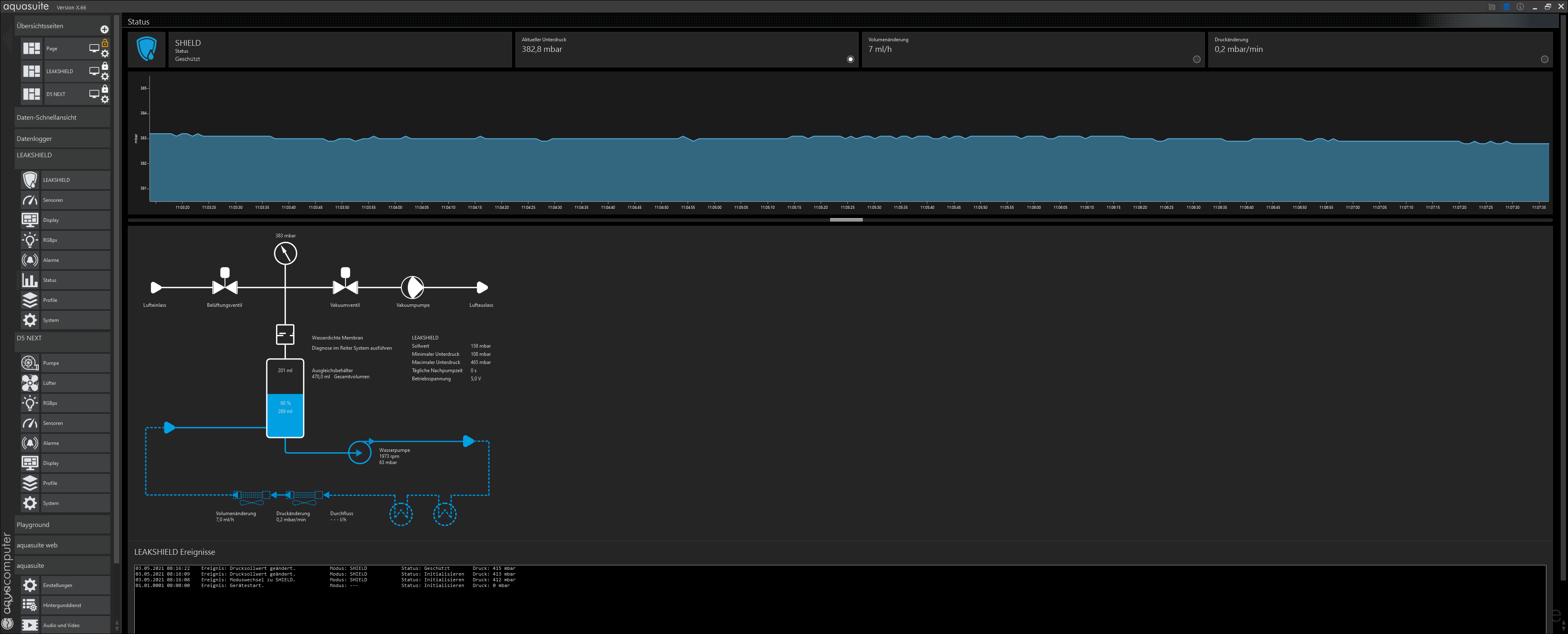Image resolution: width=1568 pixels, height=634 pixels.
Task: Unlock the Page overview via the orange padlock
Action: pos(105,43)
